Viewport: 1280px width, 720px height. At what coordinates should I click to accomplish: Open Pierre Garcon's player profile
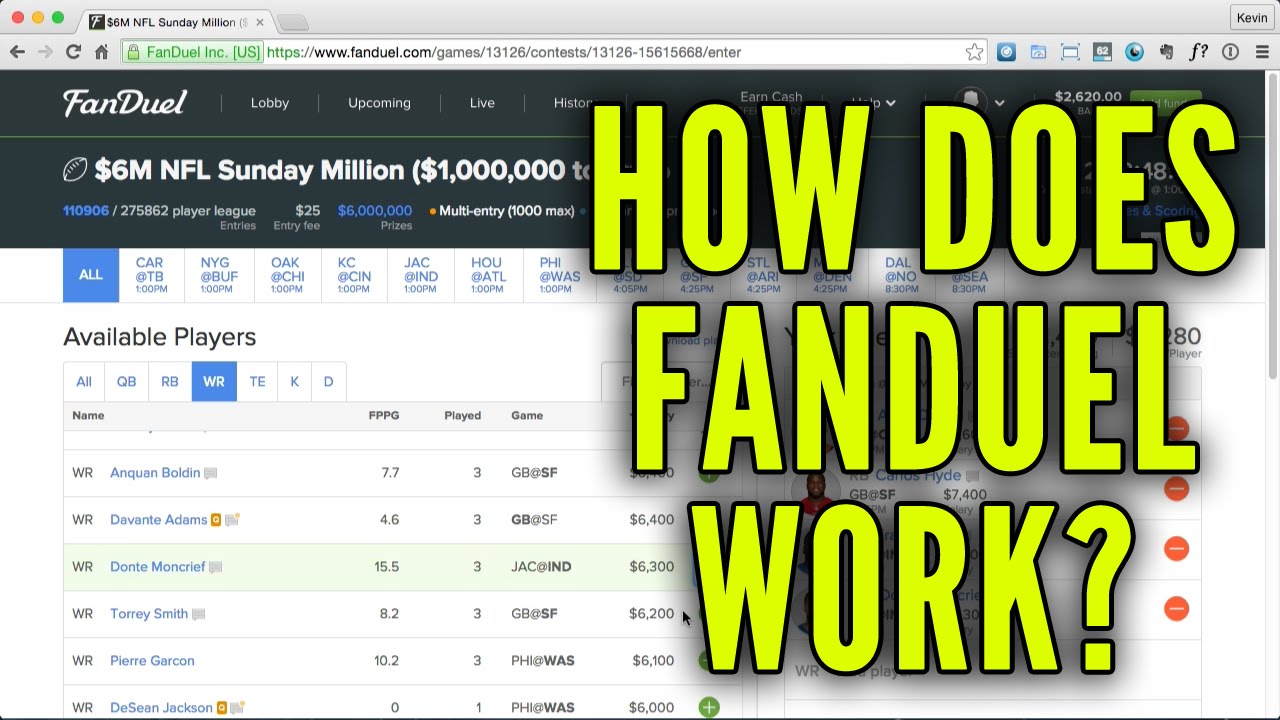tap(152, 661)
